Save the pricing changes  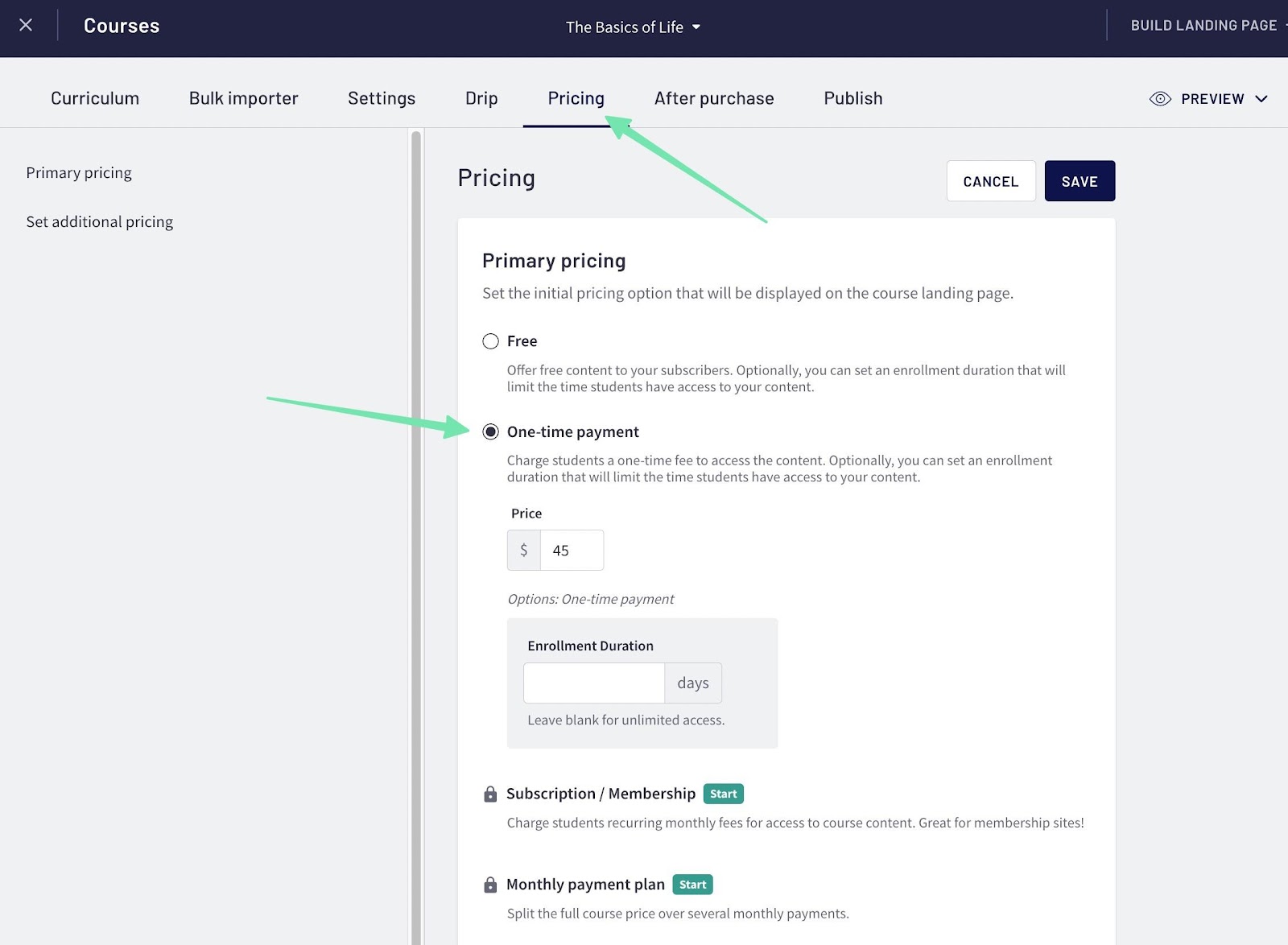pyautogui.click(x=1080, y=180)
